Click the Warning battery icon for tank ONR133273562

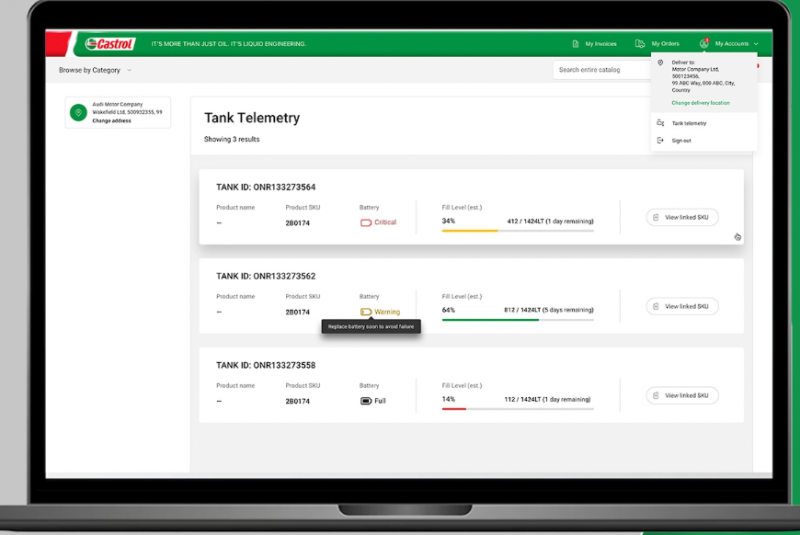(x=366, y=312)
